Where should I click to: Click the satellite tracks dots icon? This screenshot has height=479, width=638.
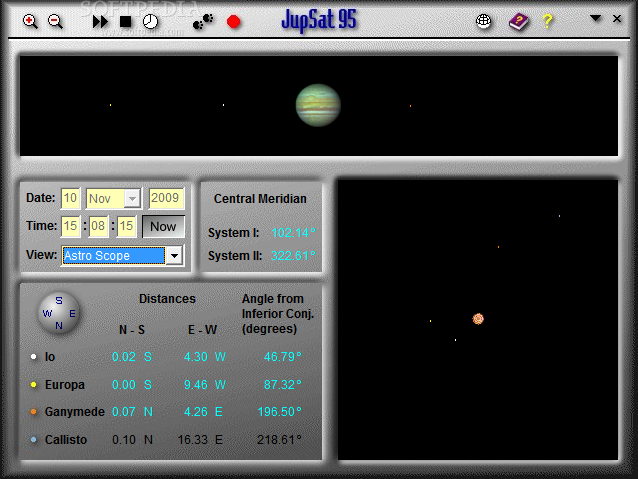coord(203,22)
